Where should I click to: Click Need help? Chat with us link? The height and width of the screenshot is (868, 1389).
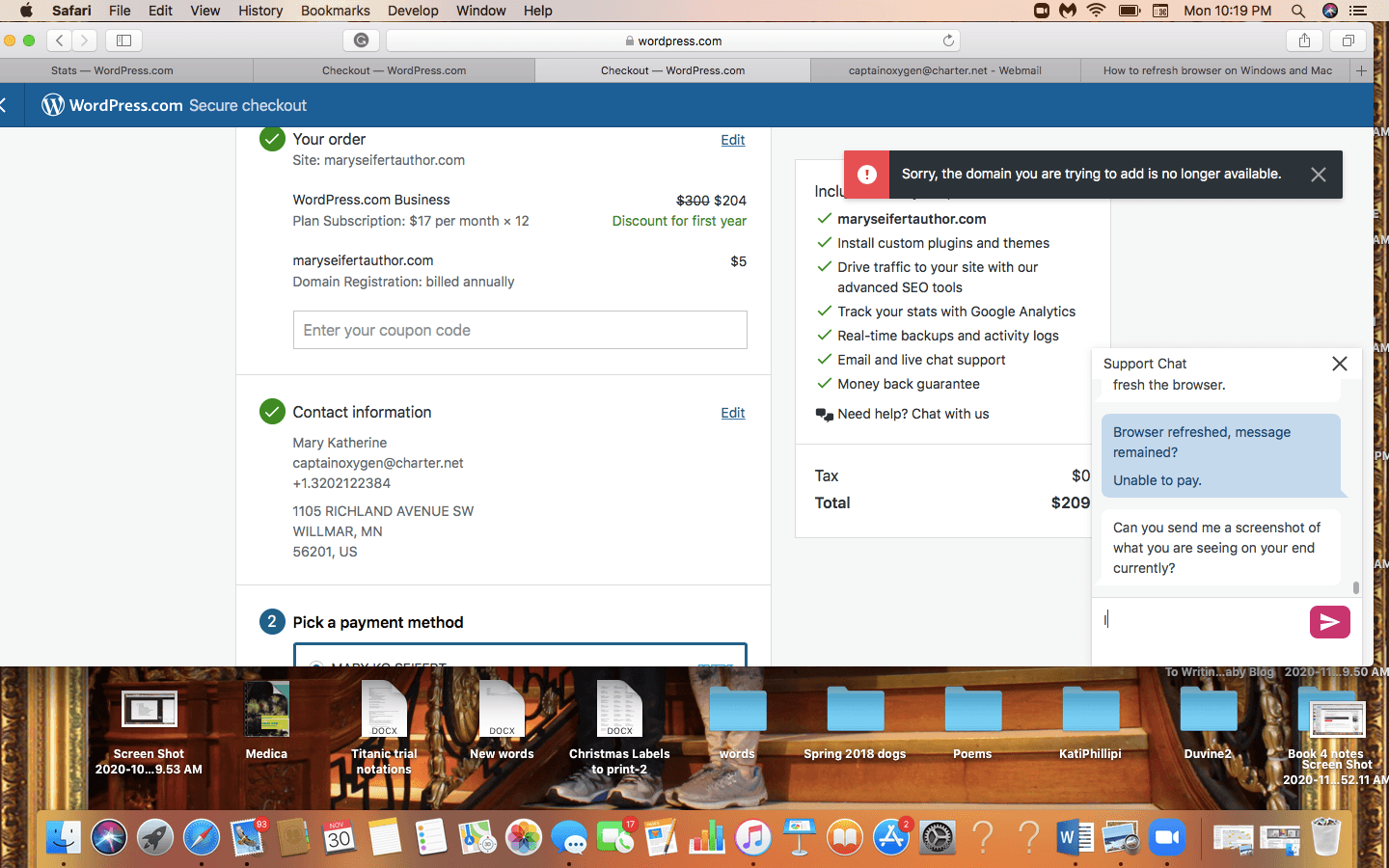point(912,414)
